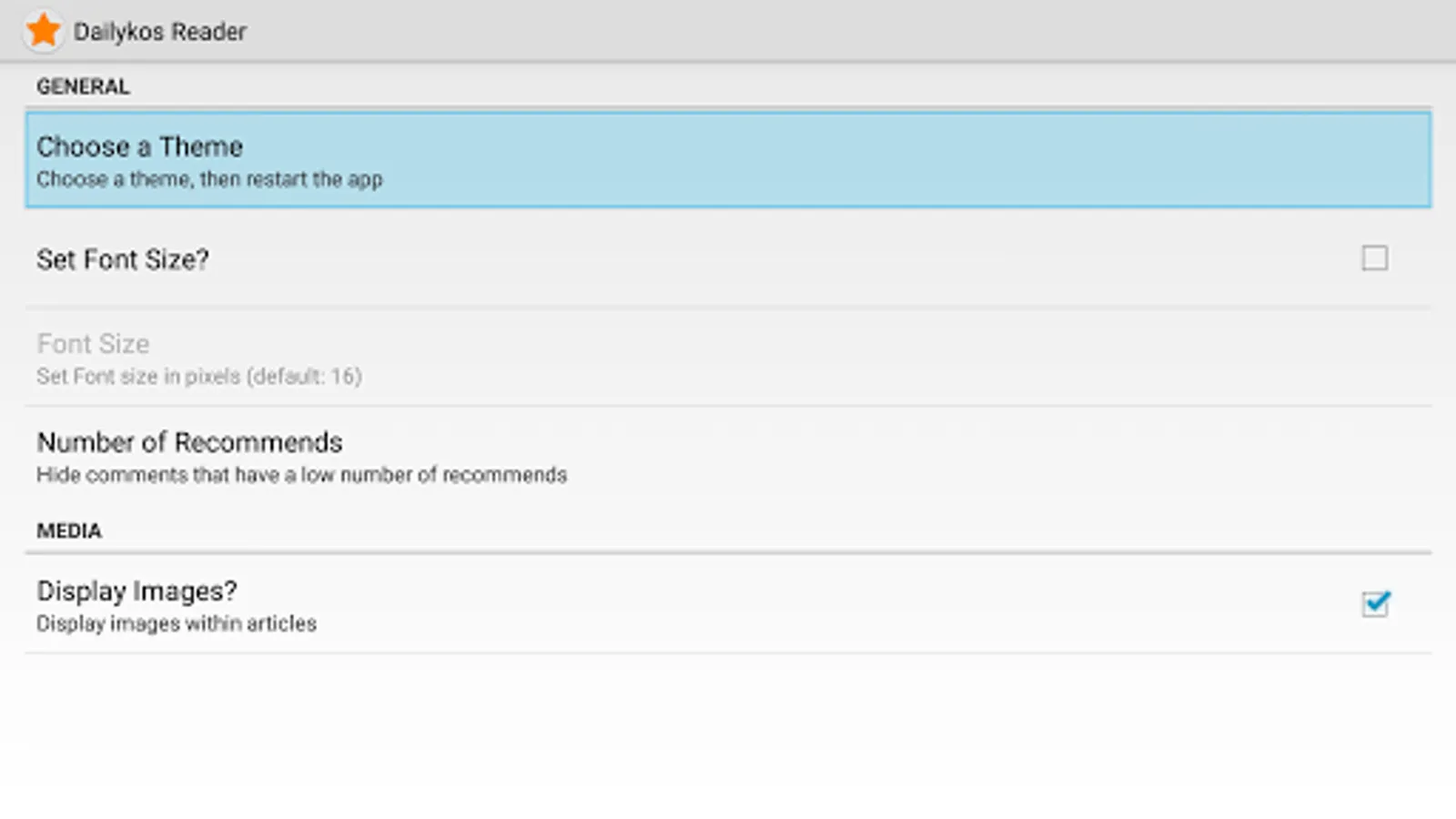The width and height of the screenshot is (1456, 819).
Task: Select the disabled Font Size preference
Action: 728,358
